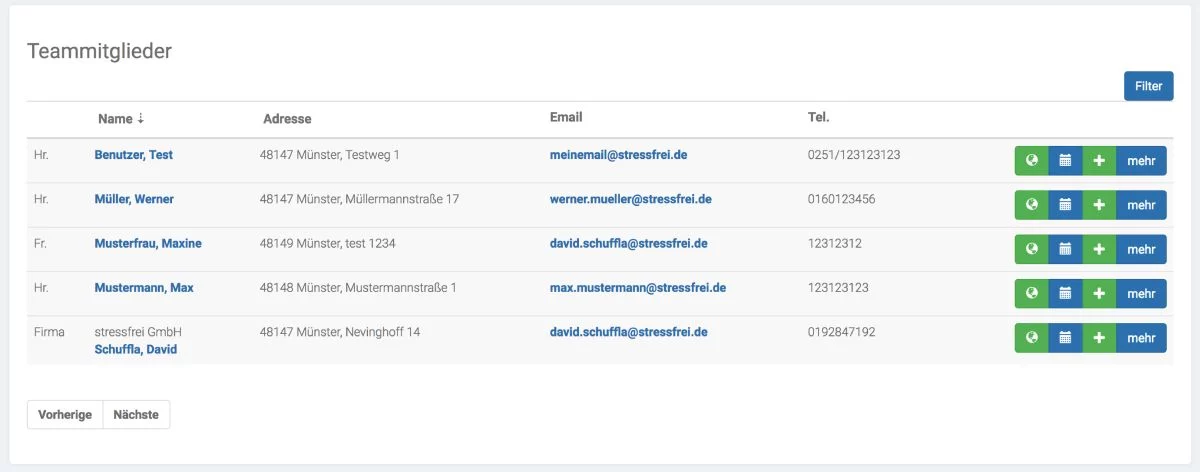Select address '48148 Münster, Mustermannstraße 1'
Screen dimensions: 1200x472
pos(358,287)
